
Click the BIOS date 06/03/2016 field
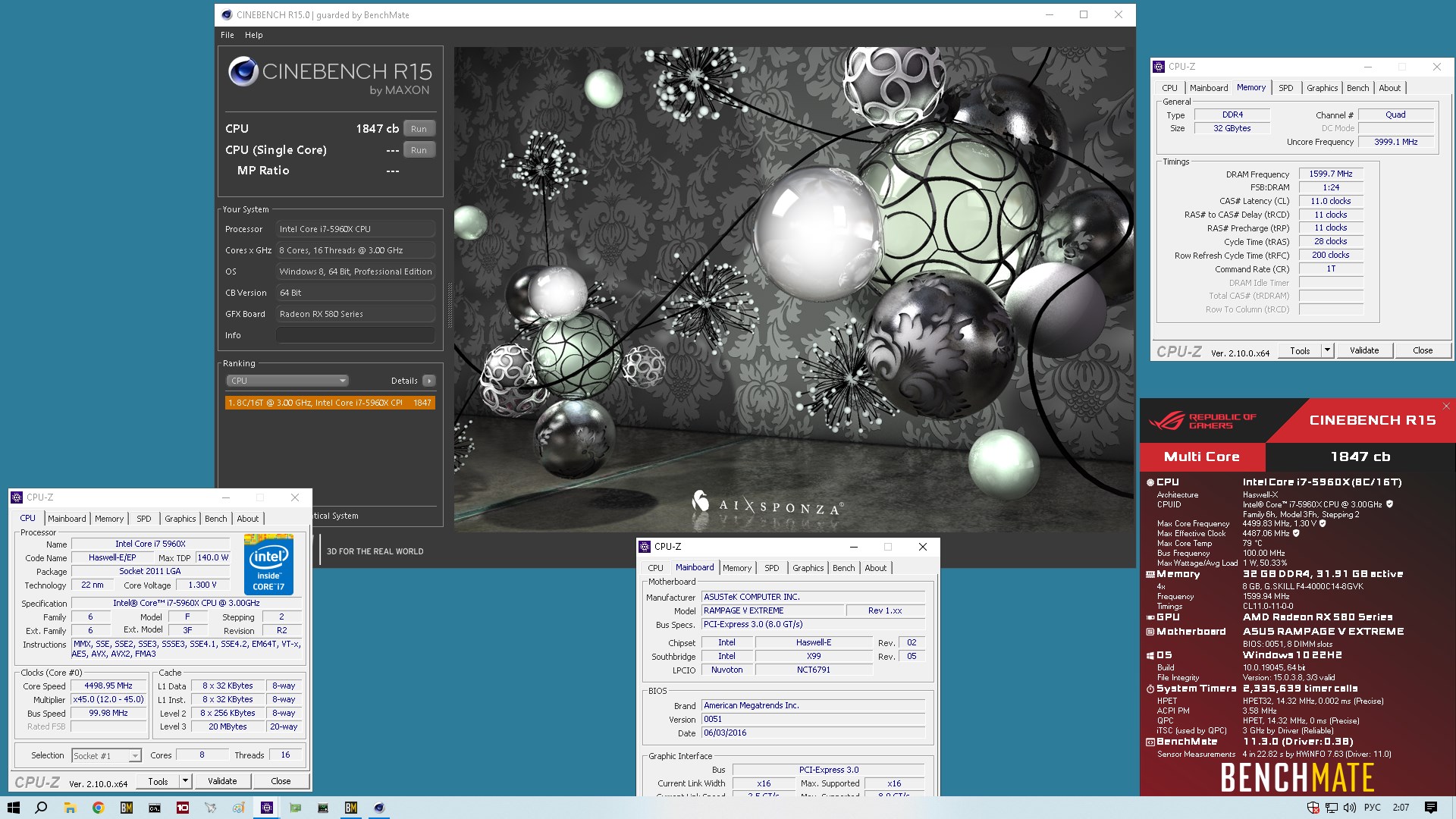(x=813, y=733)
